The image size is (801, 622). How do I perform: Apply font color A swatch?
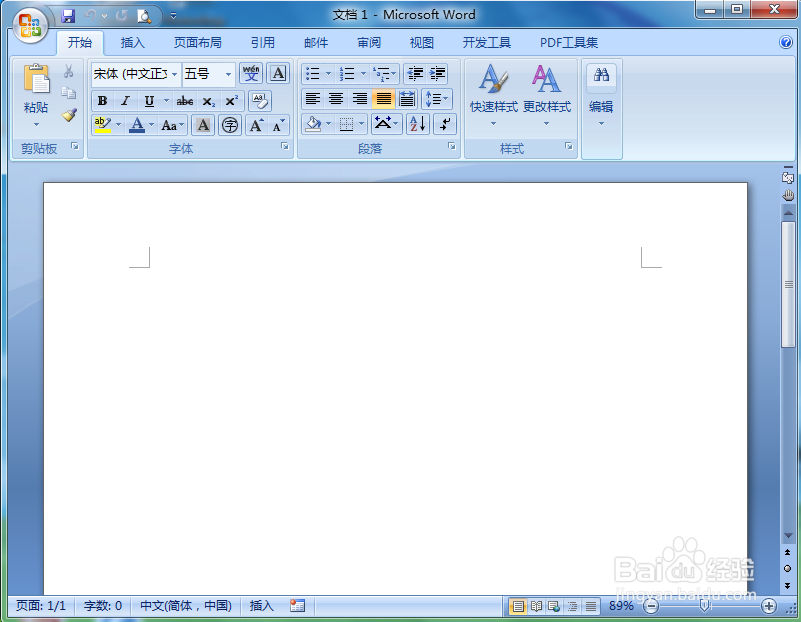click(x=137, y=125)
